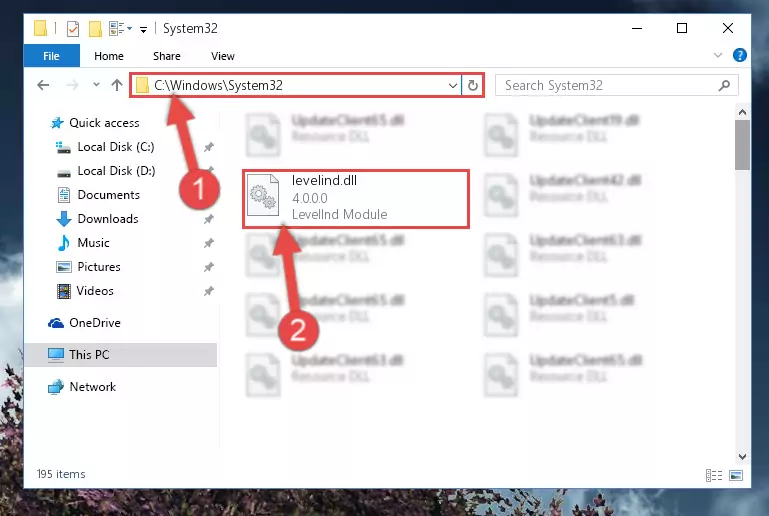Screen dimensions: 769x516
Task: Open Downloads in the navigation pane
Action: click(x=108, y=219)
